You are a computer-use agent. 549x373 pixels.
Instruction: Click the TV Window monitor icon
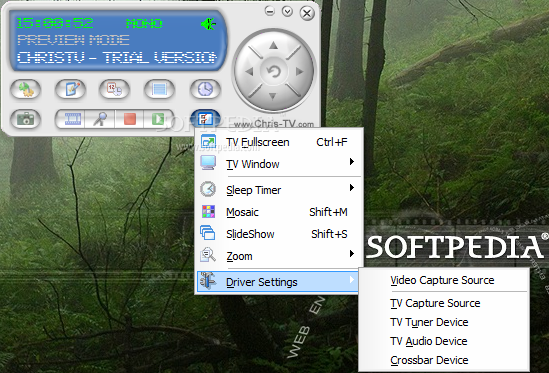pos(208,163)
